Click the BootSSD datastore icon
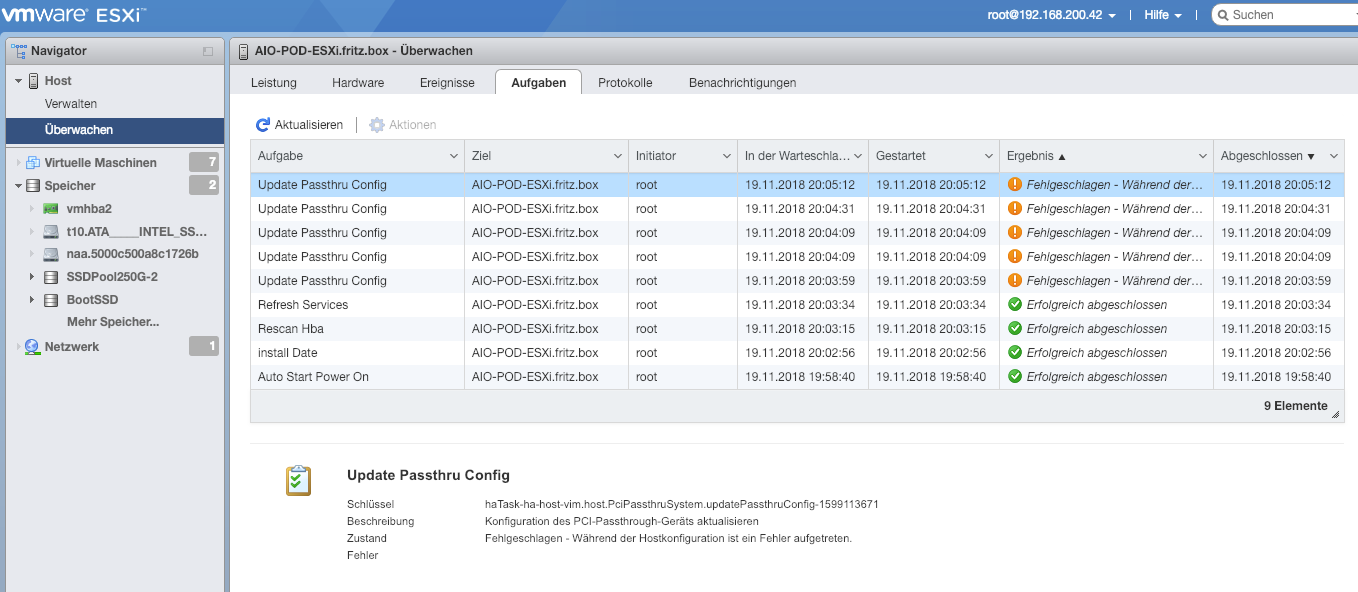 50,300
